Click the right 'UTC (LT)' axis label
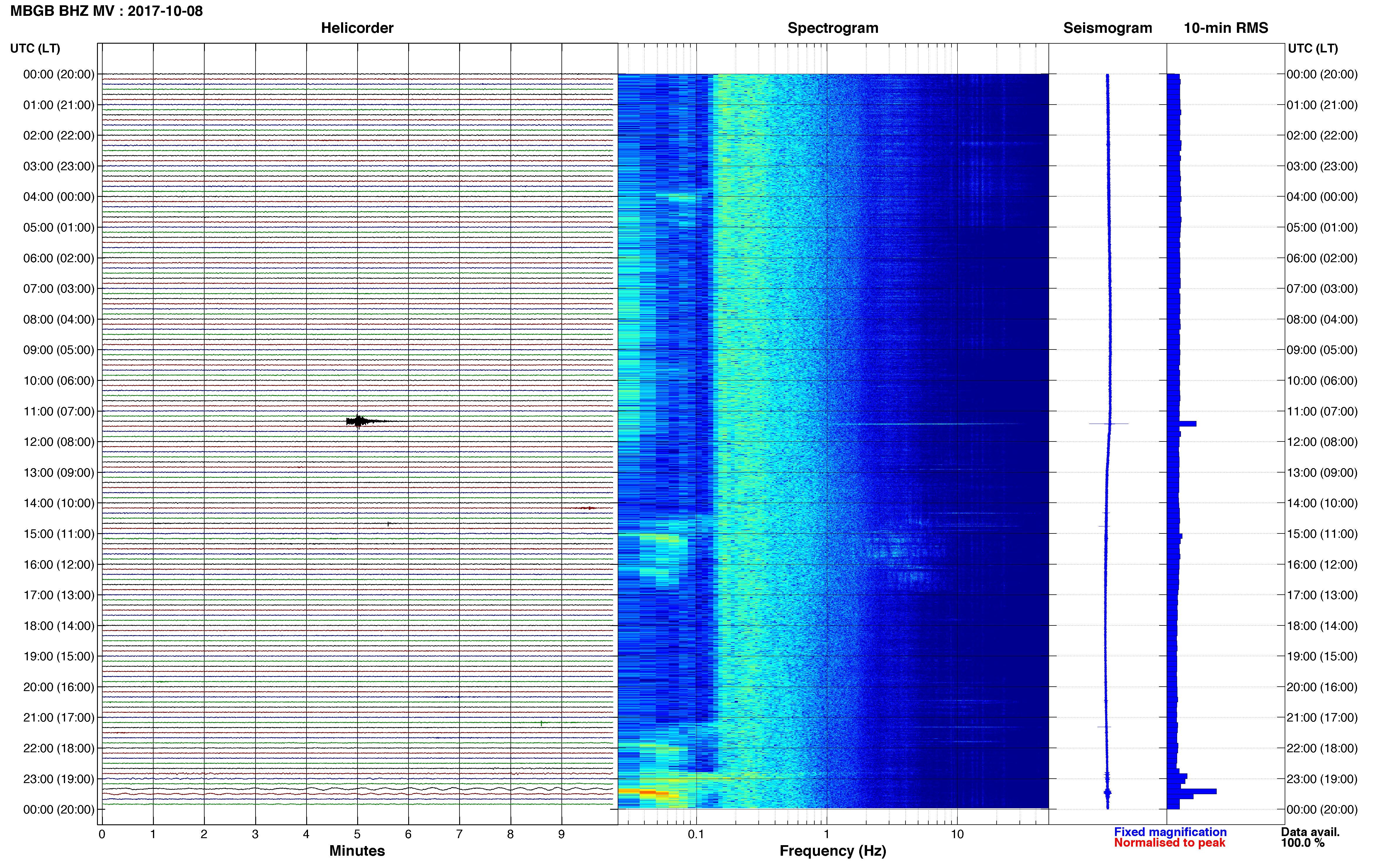 pyautogui.click(x=1313, y=48)
